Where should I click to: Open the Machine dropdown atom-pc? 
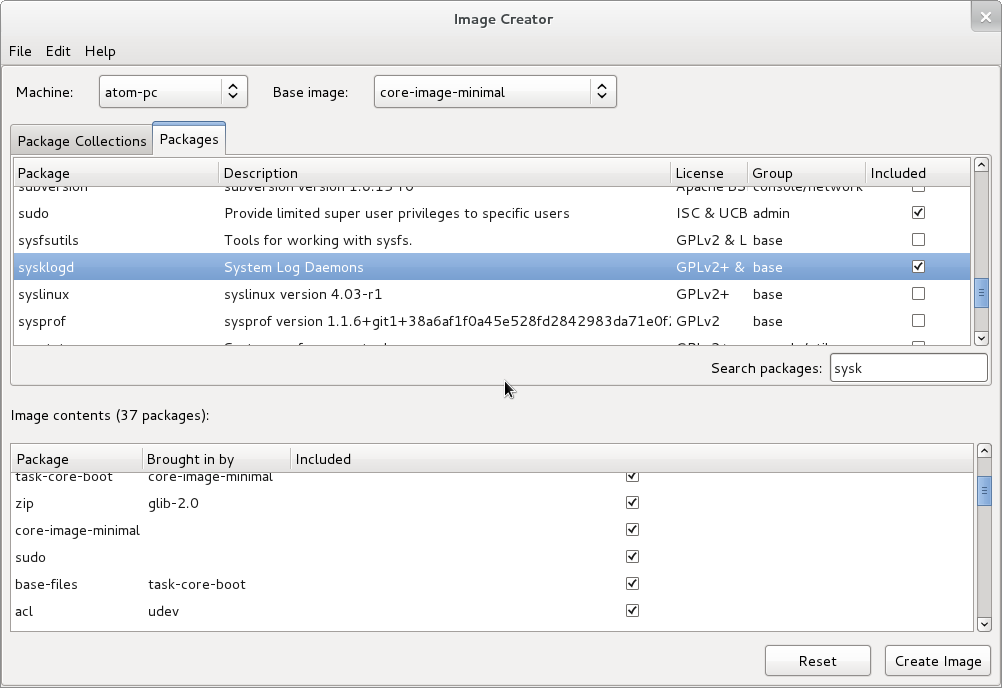(x=172, y=92)
